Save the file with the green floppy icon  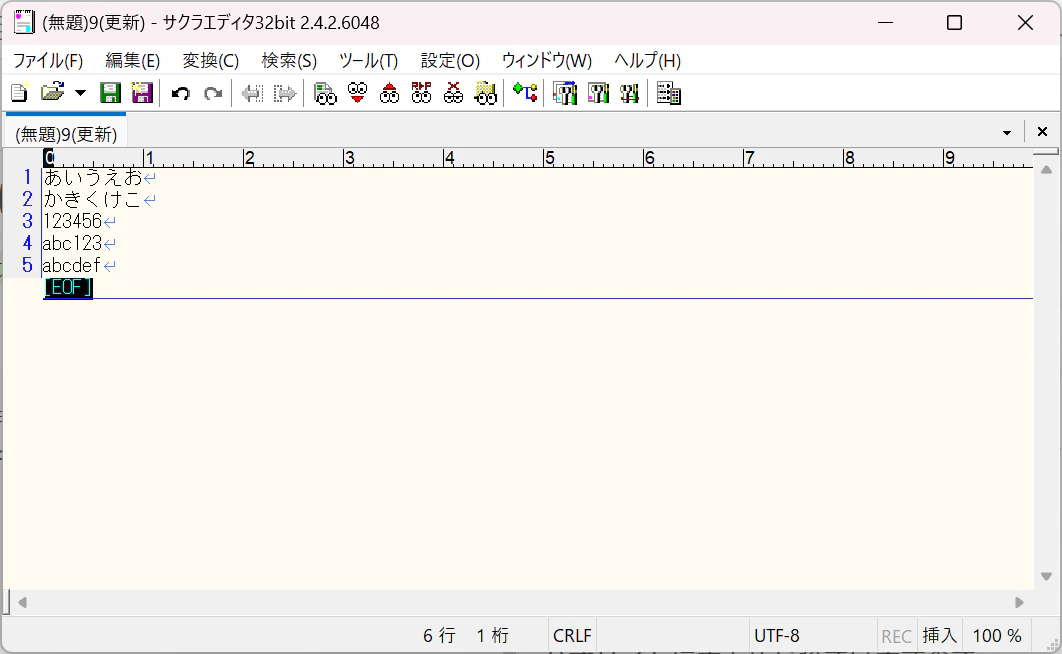[x=110, y=93]
